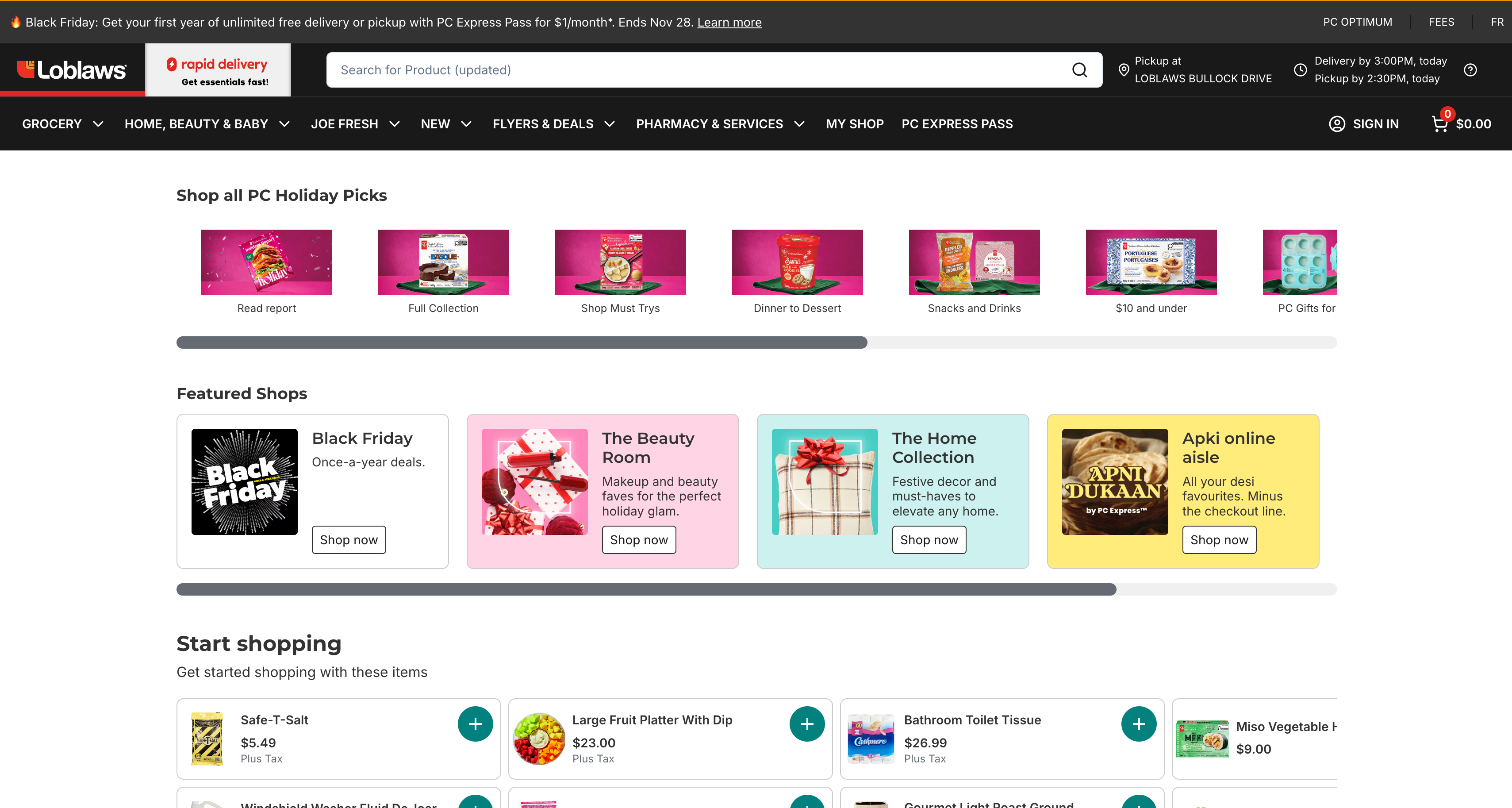The width and height of the screenshot is (1512, 808).
Task: Click Pickup at Loblaws Bullock Drive
Action: pyautogui.click(x=1203, y=70)
